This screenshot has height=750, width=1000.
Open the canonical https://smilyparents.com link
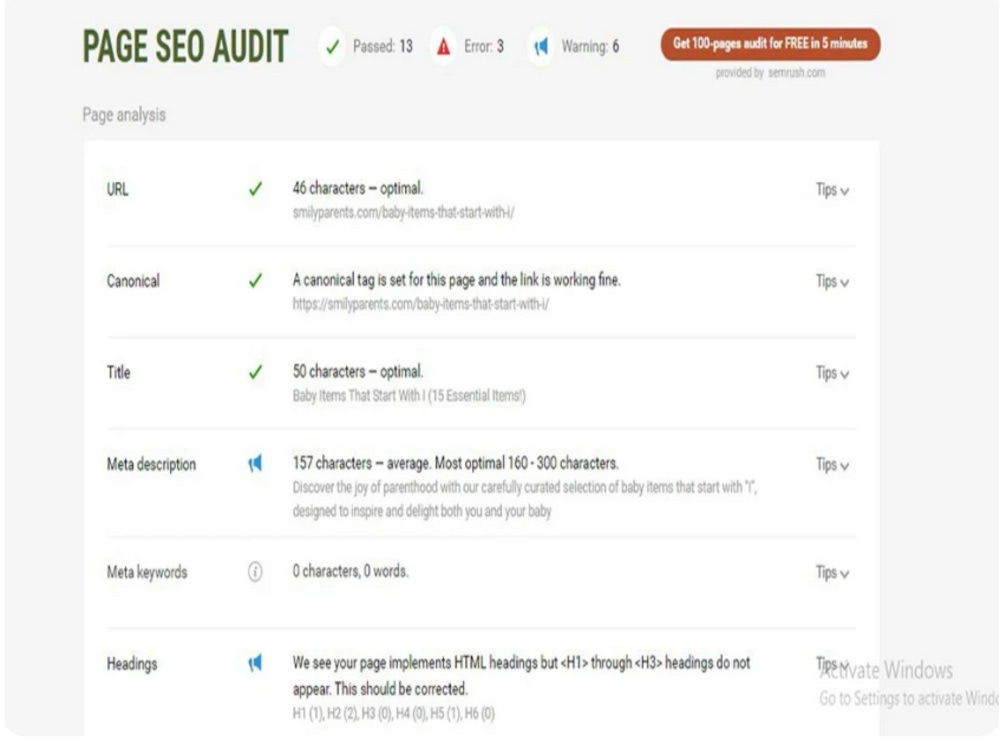[421, 304]
